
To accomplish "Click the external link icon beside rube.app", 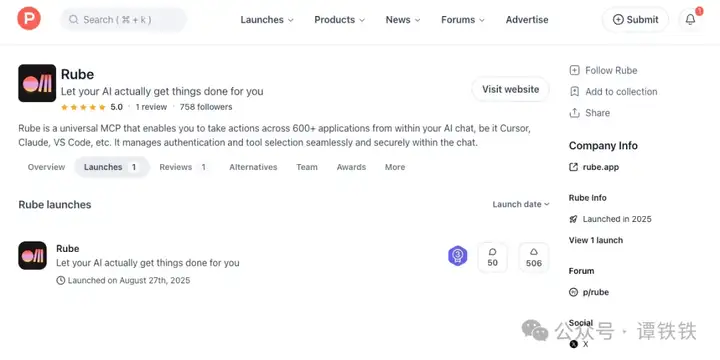I will click(574, 167).
